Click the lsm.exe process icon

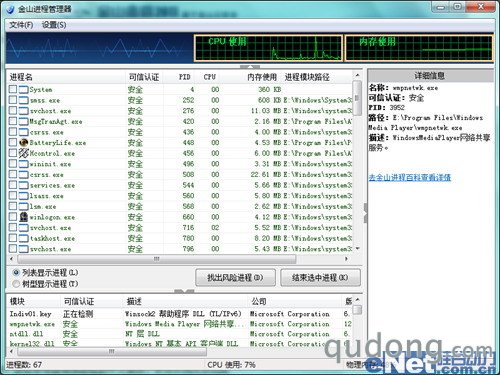[x=23, y=207]
